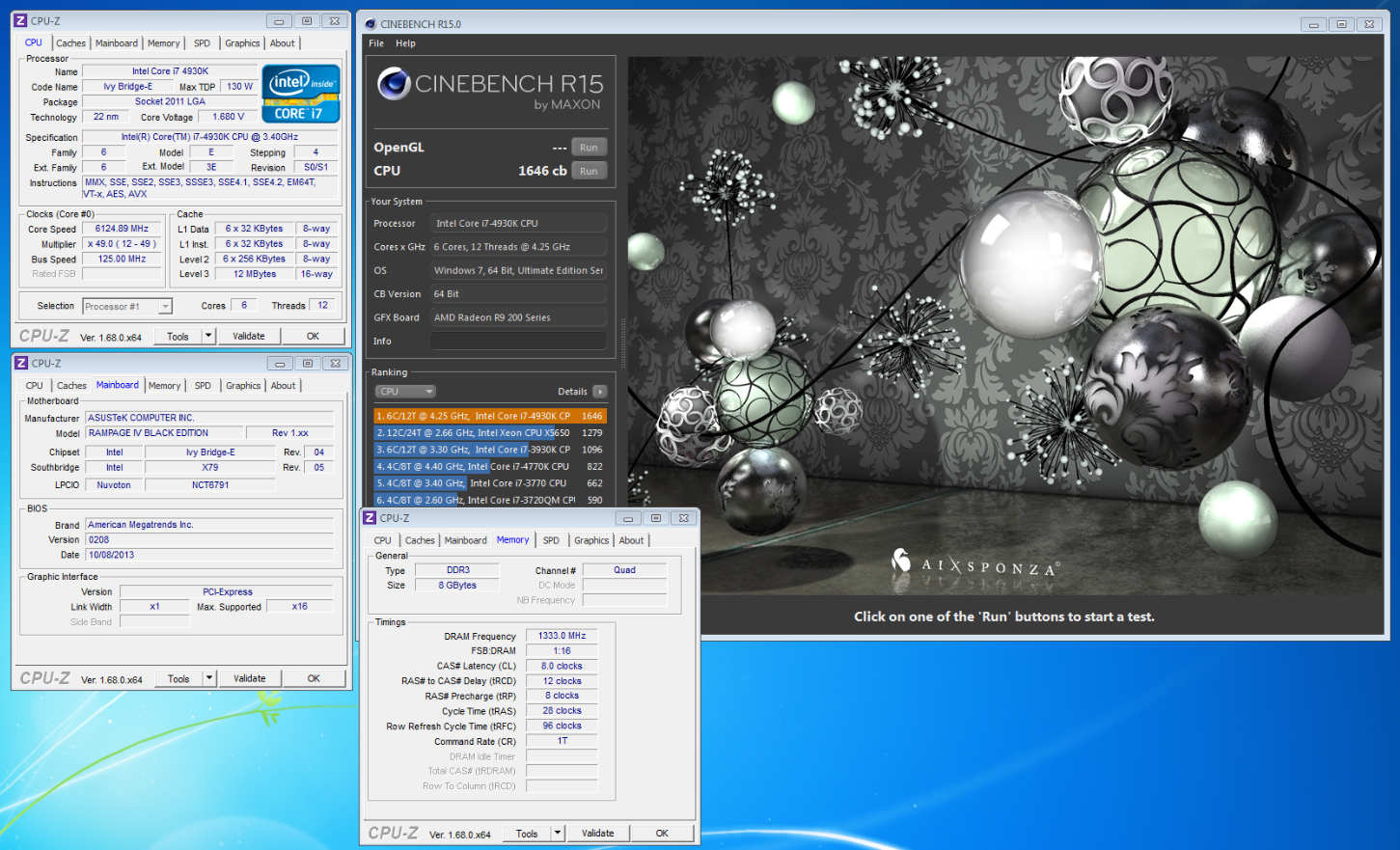The width and height of the screenshot is (1400, 850).
Task: Select the Graphics tab in the Mainboard CPU-Z window
Action: pos(243,386)
